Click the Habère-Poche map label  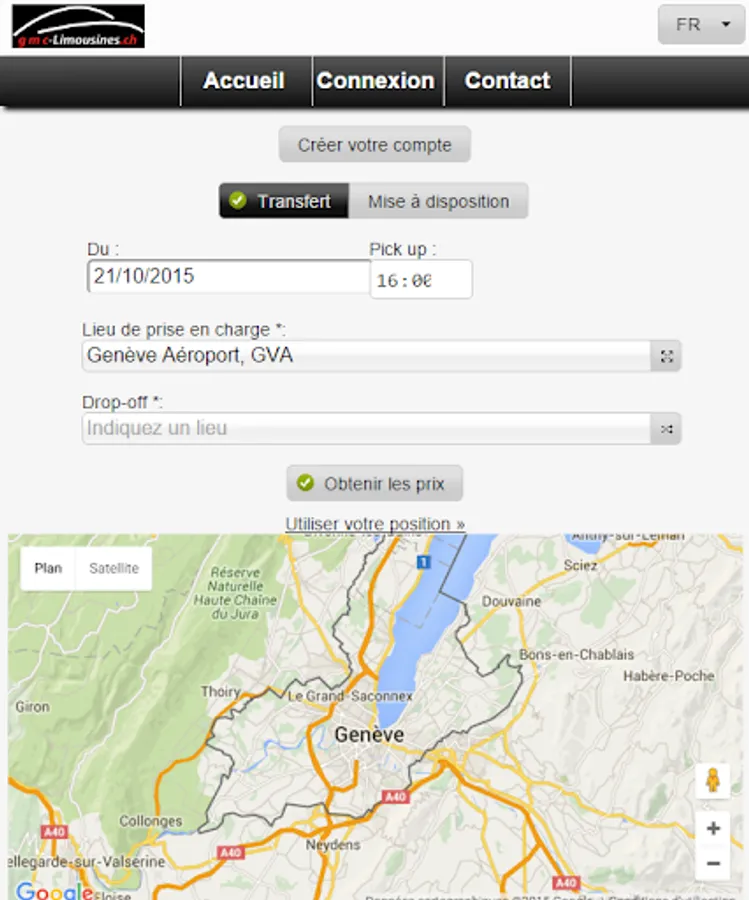click(669, 676)
